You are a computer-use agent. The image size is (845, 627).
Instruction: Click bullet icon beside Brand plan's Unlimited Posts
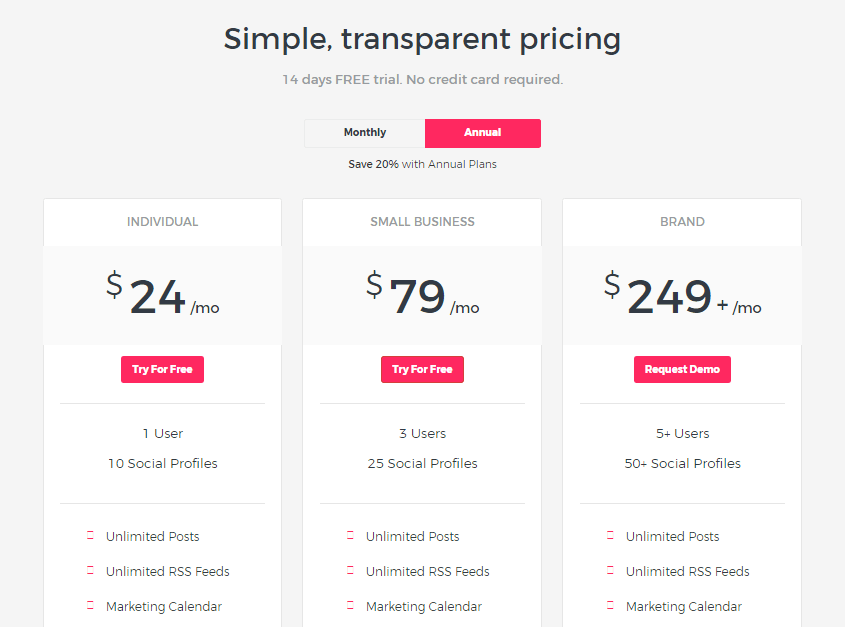pos(610,537)
